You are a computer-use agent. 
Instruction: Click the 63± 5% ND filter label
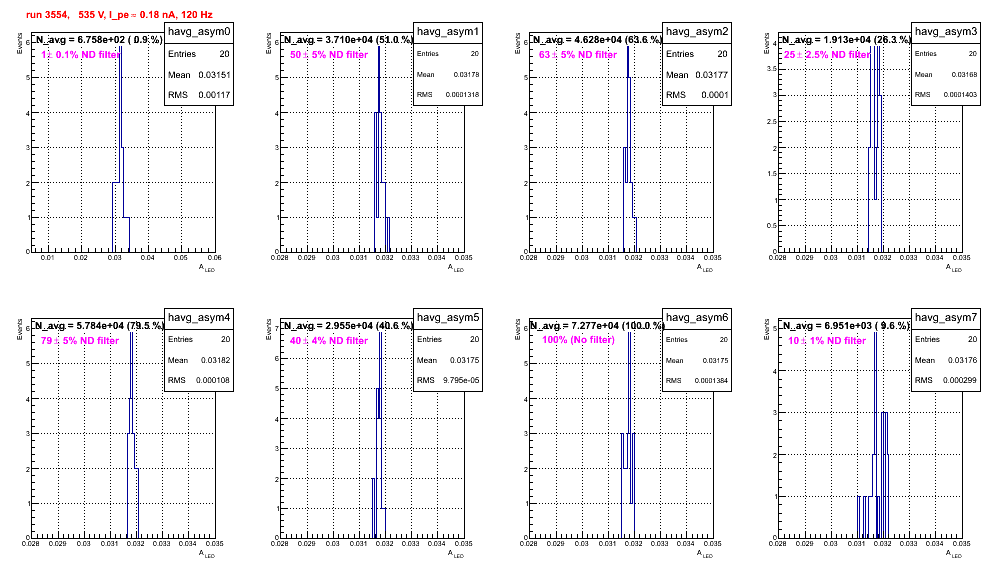[578, 55]
